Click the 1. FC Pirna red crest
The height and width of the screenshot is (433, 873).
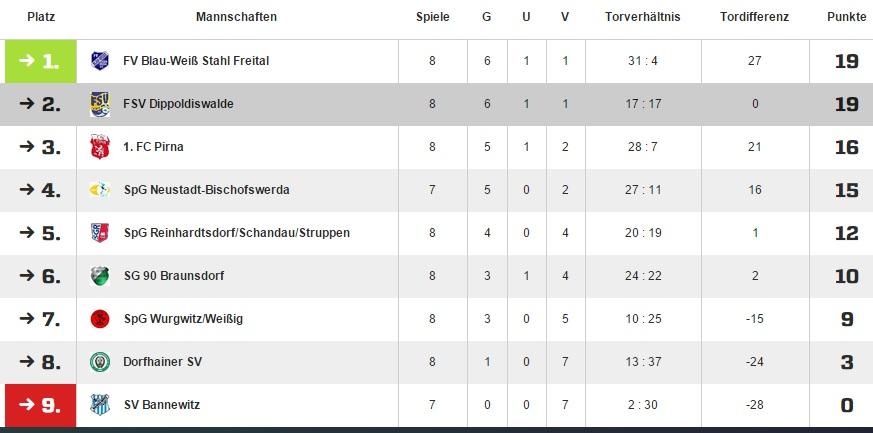click(99, 147)
